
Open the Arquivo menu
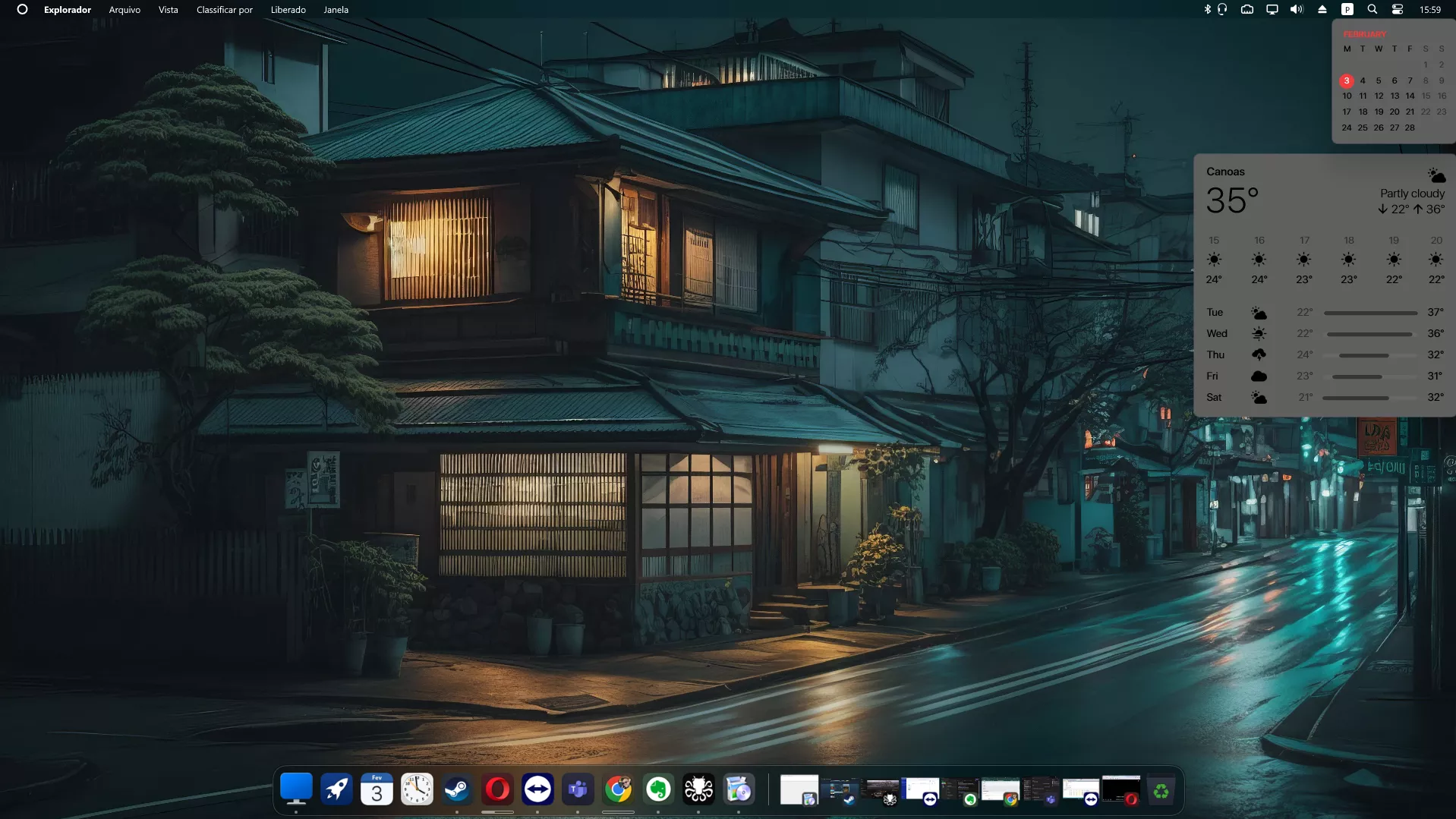pos(124,10)
